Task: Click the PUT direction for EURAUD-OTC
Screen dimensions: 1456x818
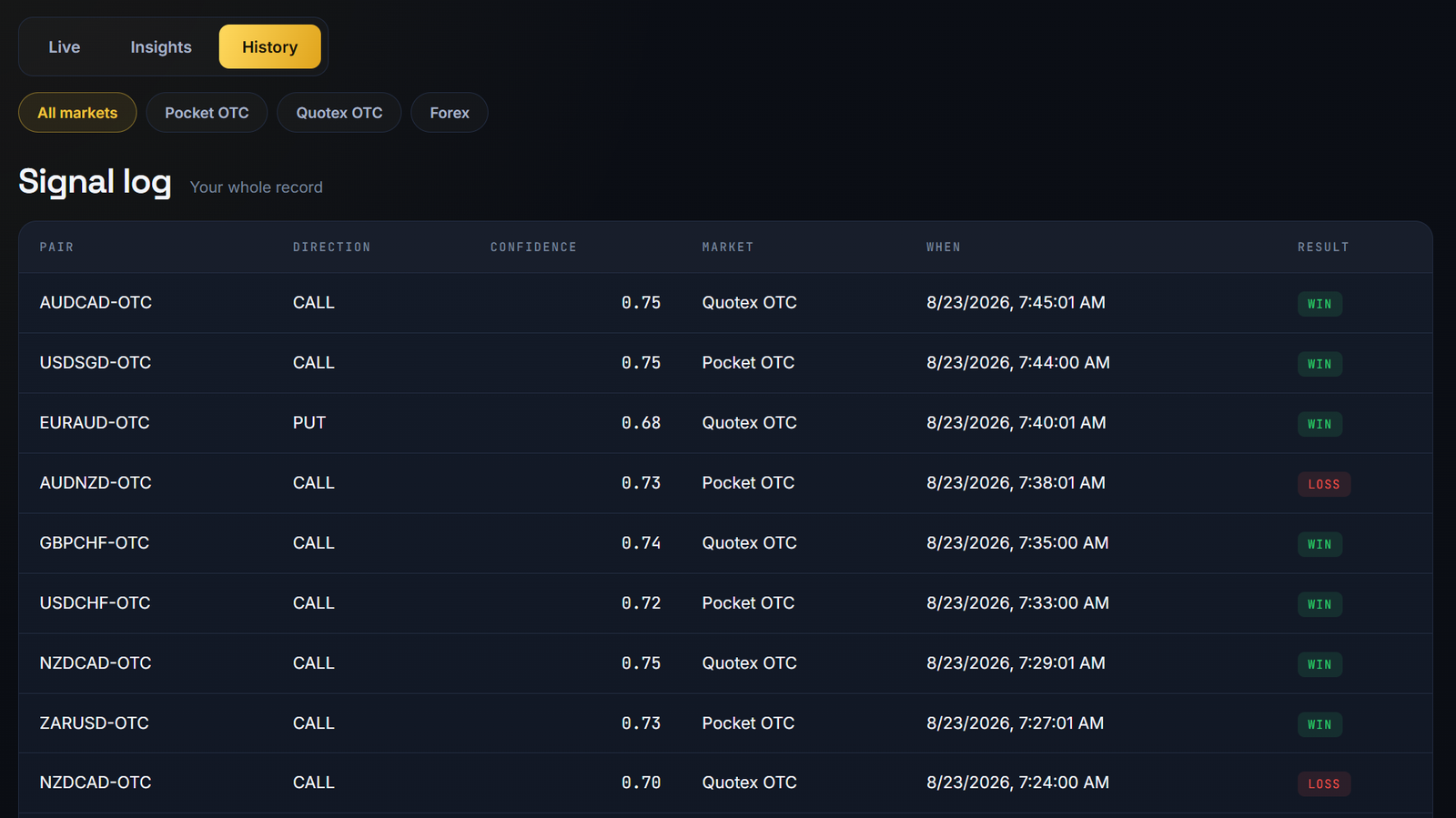Action: pos(309,422)
